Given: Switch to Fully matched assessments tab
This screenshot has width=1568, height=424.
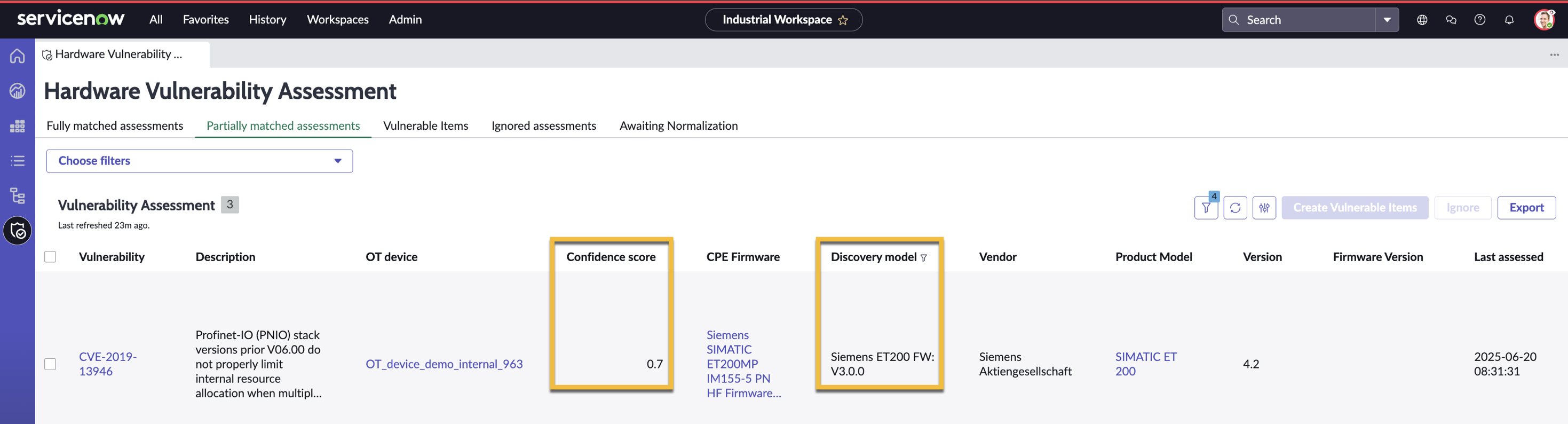Looking at the screenshot, I should pos(114,125).
